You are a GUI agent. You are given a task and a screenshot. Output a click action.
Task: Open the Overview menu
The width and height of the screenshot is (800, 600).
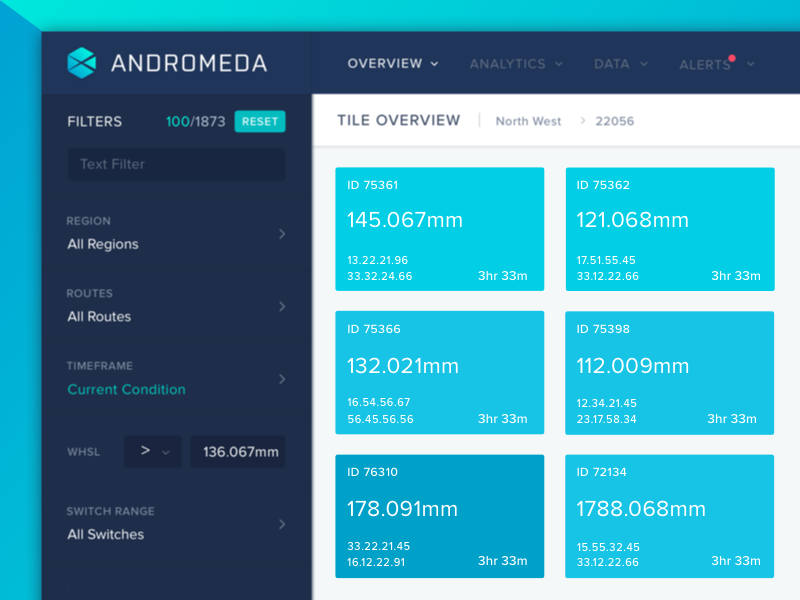click(x=393, y=64)
